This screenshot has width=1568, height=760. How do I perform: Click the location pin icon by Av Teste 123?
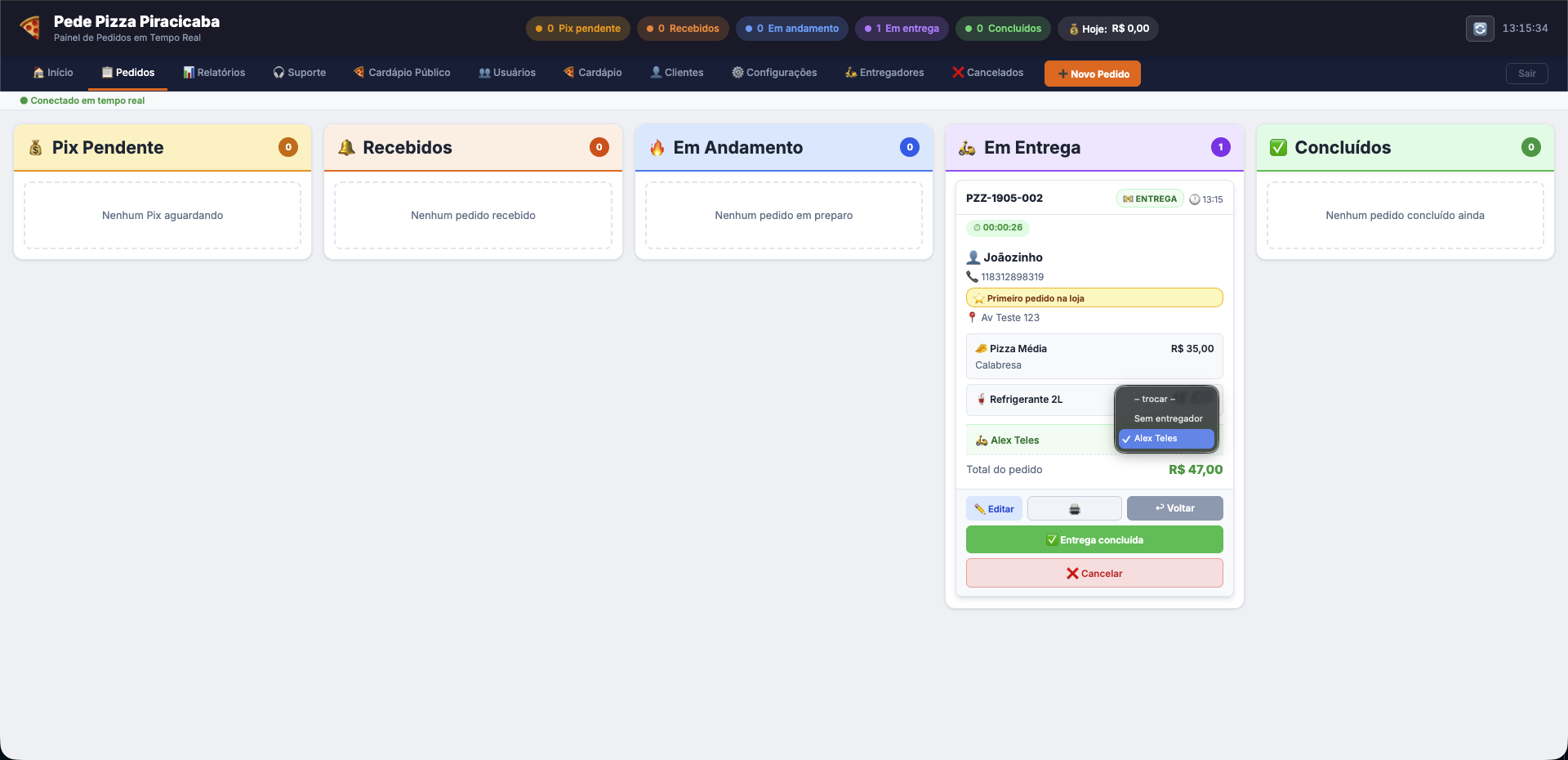tap(972, 318)
